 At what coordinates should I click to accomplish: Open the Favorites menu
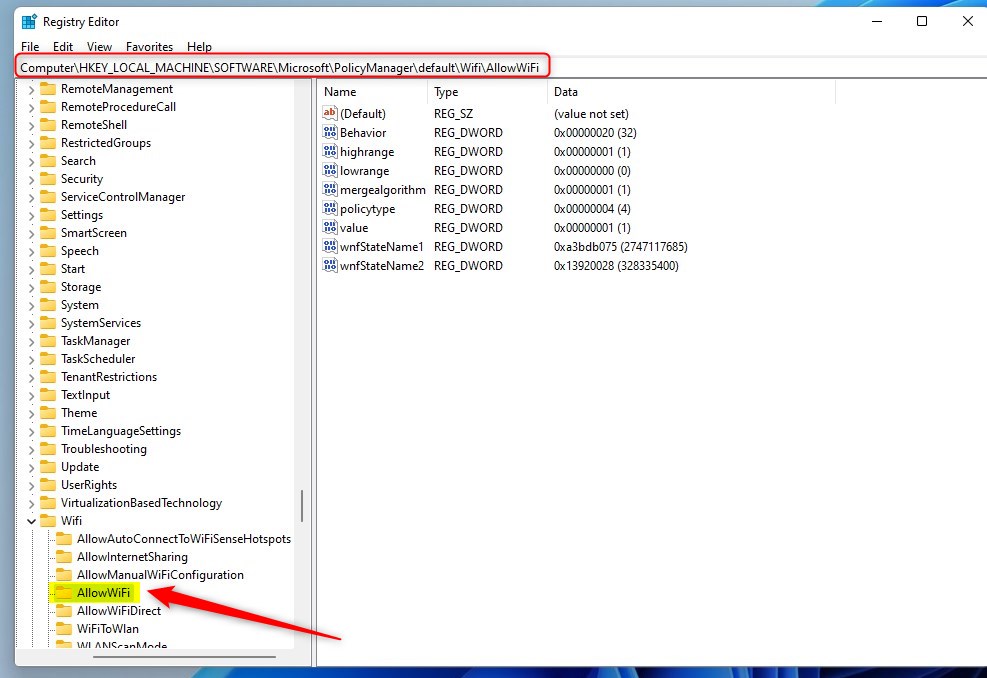click(149, 47)
